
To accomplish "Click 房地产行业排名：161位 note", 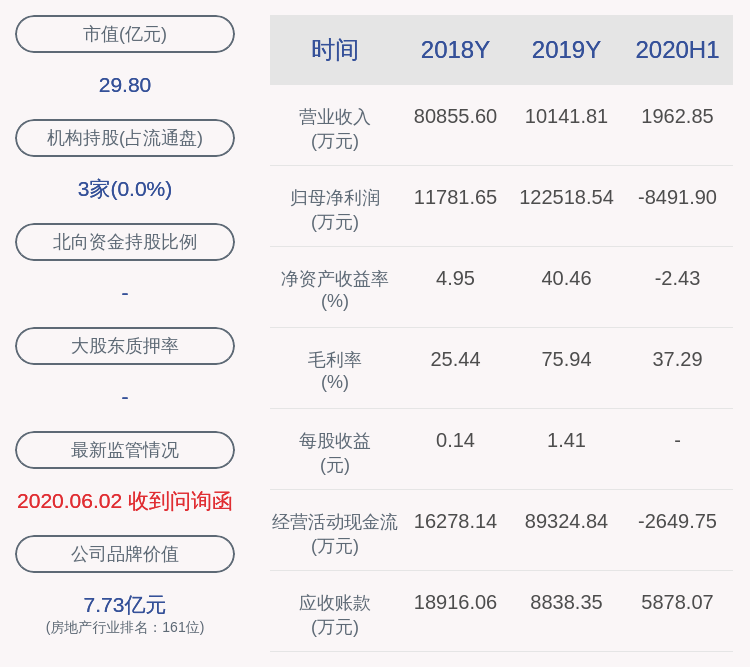I will click(125, 627).
